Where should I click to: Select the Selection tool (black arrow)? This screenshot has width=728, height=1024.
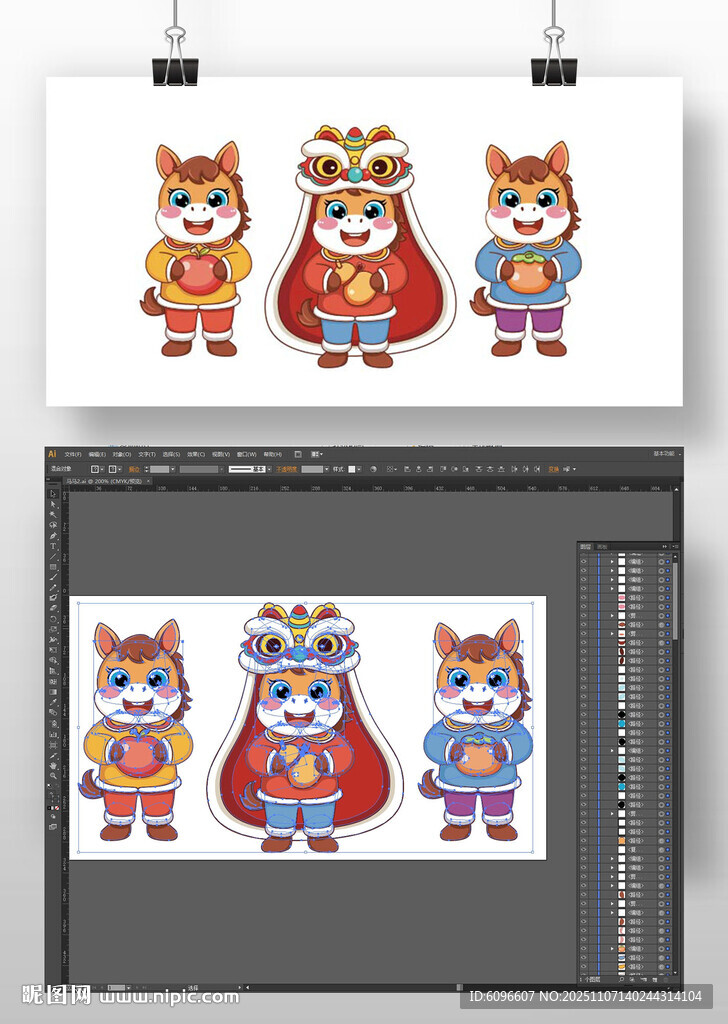pyautogui.click(x=53, y=494)
